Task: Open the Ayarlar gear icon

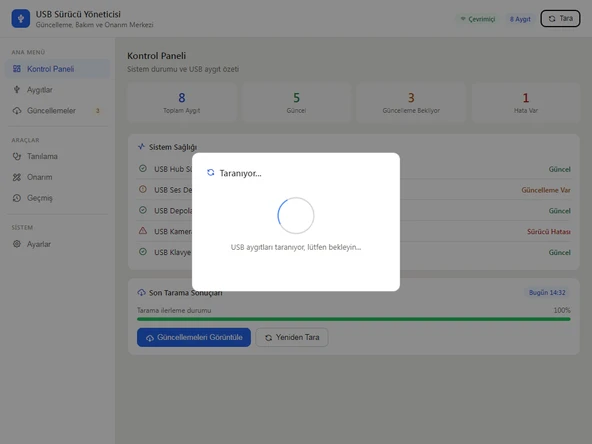Action: (x=17, y=244)
